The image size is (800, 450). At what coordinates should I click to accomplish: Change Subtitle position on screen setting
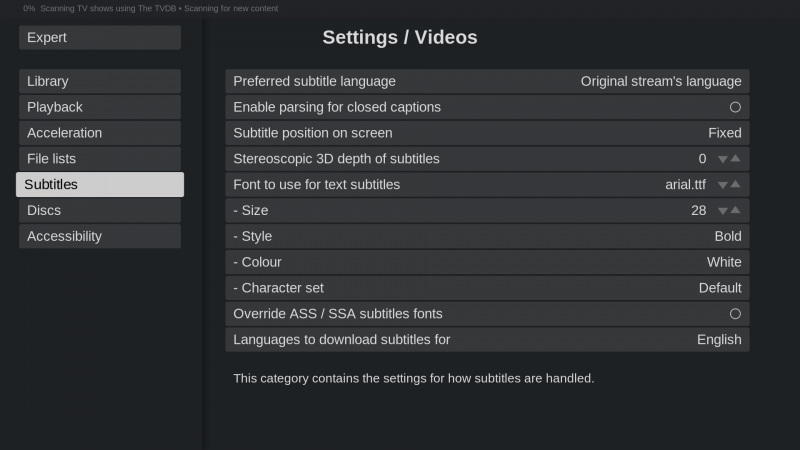coord(487,133)
